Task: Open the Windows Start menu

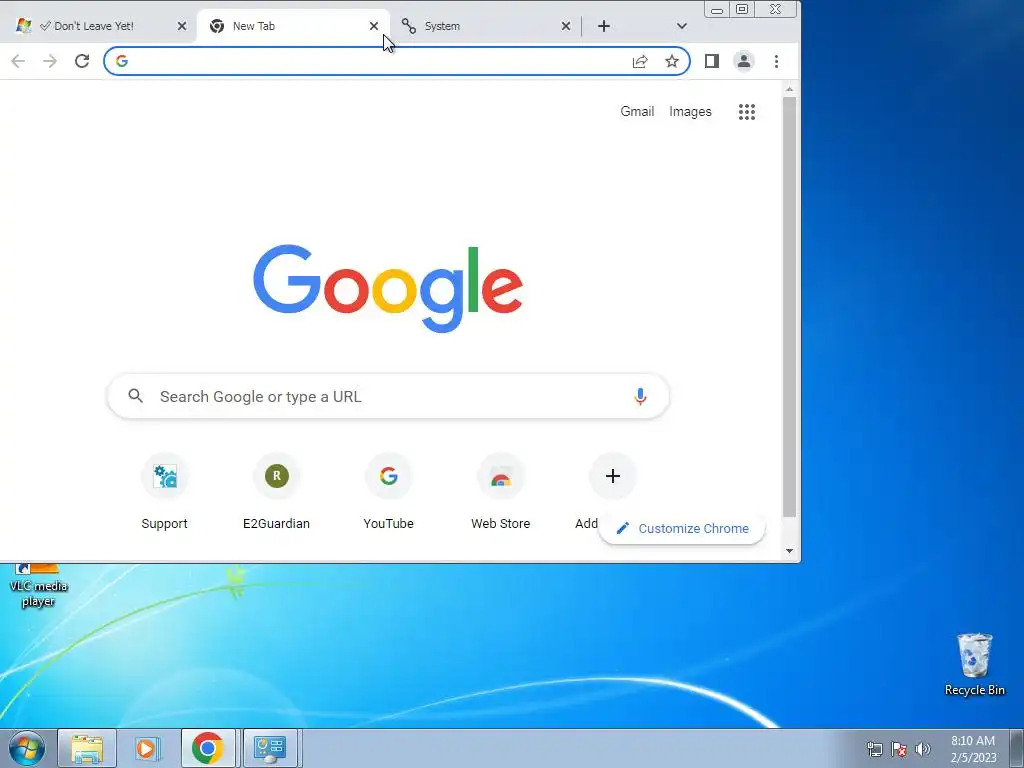Action: (26, 748)
